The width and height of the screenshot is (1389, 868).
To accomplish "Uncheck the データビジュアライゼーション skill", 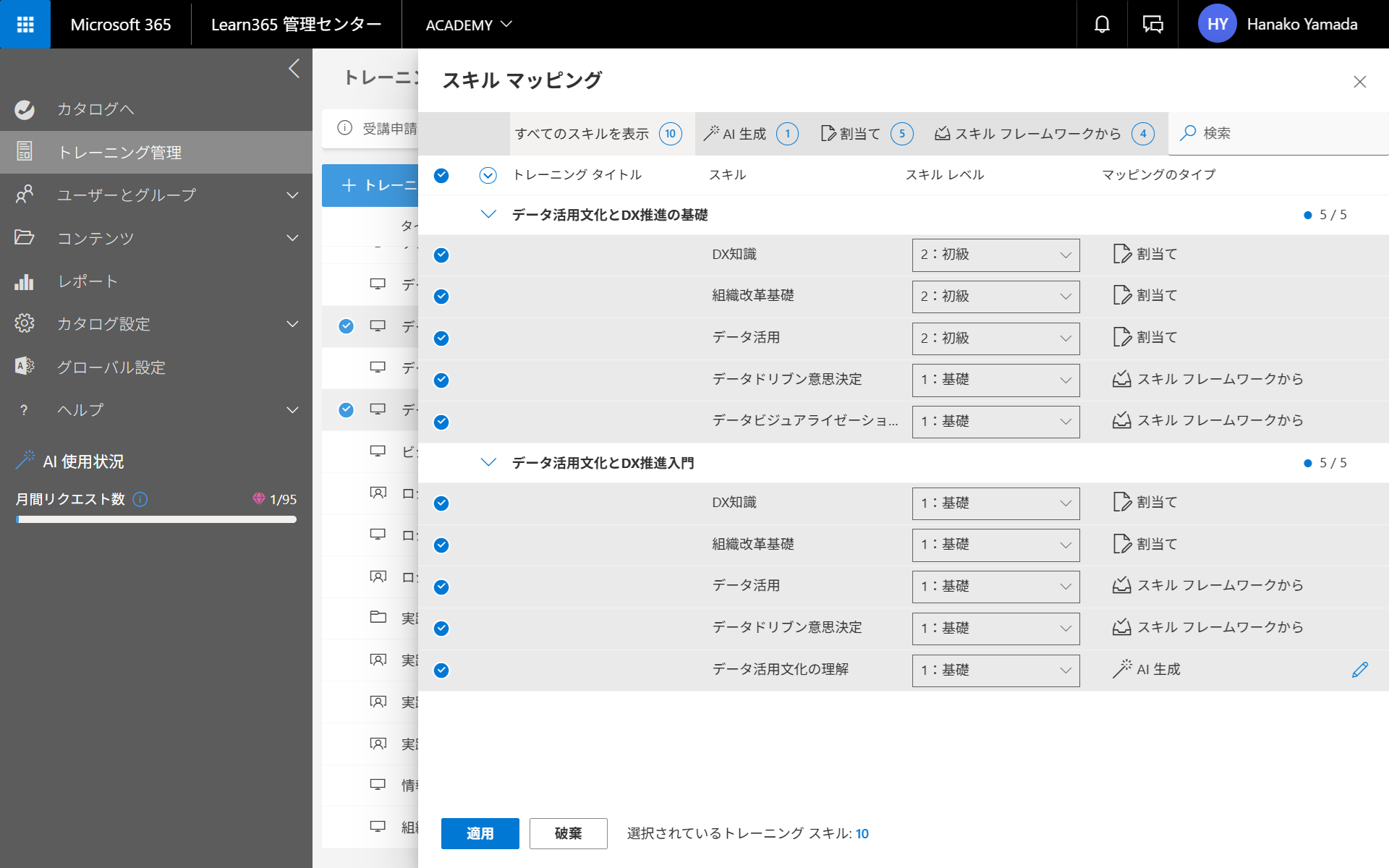I will pyautogui.click(x=441, y=422).
